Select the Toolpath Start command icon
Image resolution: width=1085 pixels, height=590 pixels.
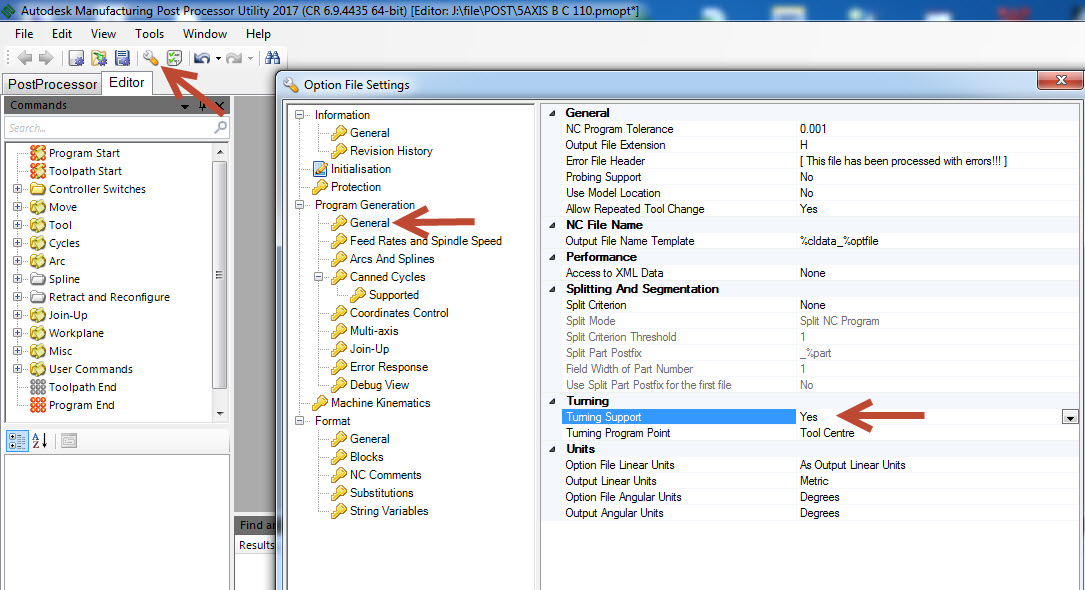coord(38,170)
